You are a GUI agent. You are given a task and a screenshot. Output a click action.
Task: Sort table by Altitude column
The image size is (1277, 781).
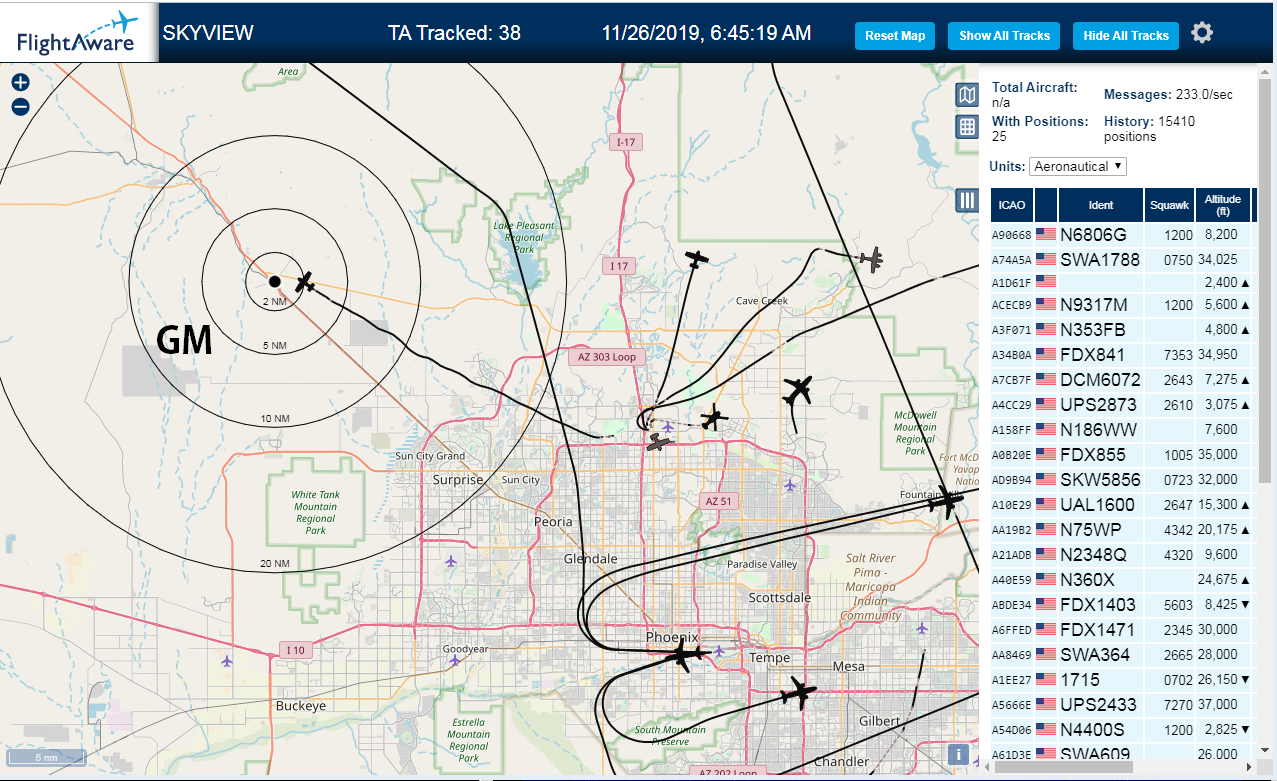click(1223, 205)
